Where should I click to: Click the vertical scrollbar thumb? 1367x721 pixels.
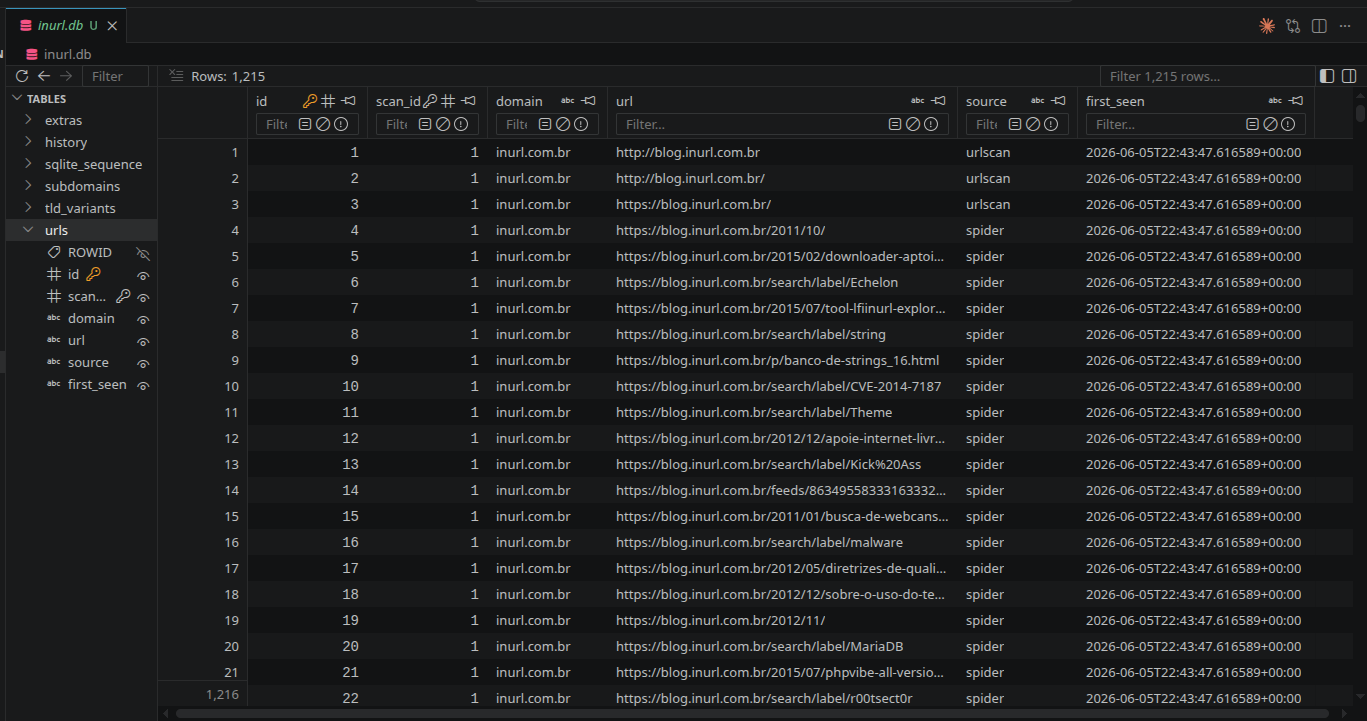(x=1360, y=113)
